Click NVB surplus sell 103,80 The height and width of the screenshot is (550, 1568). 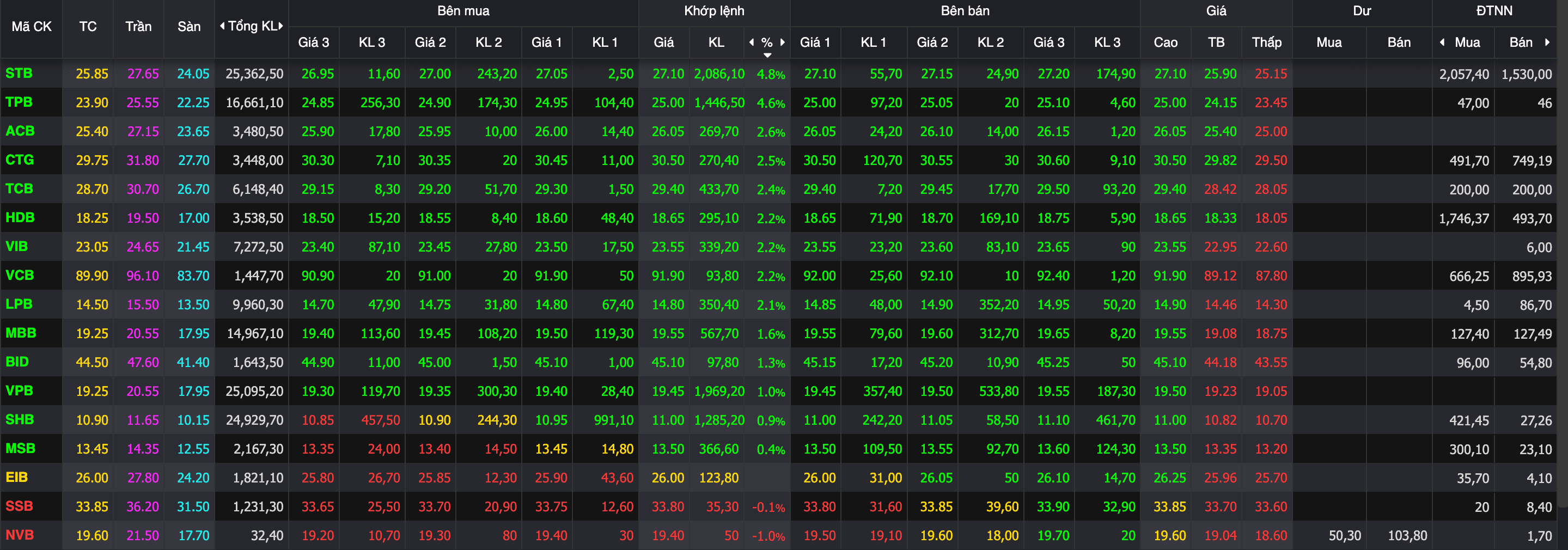point(1407,536)
